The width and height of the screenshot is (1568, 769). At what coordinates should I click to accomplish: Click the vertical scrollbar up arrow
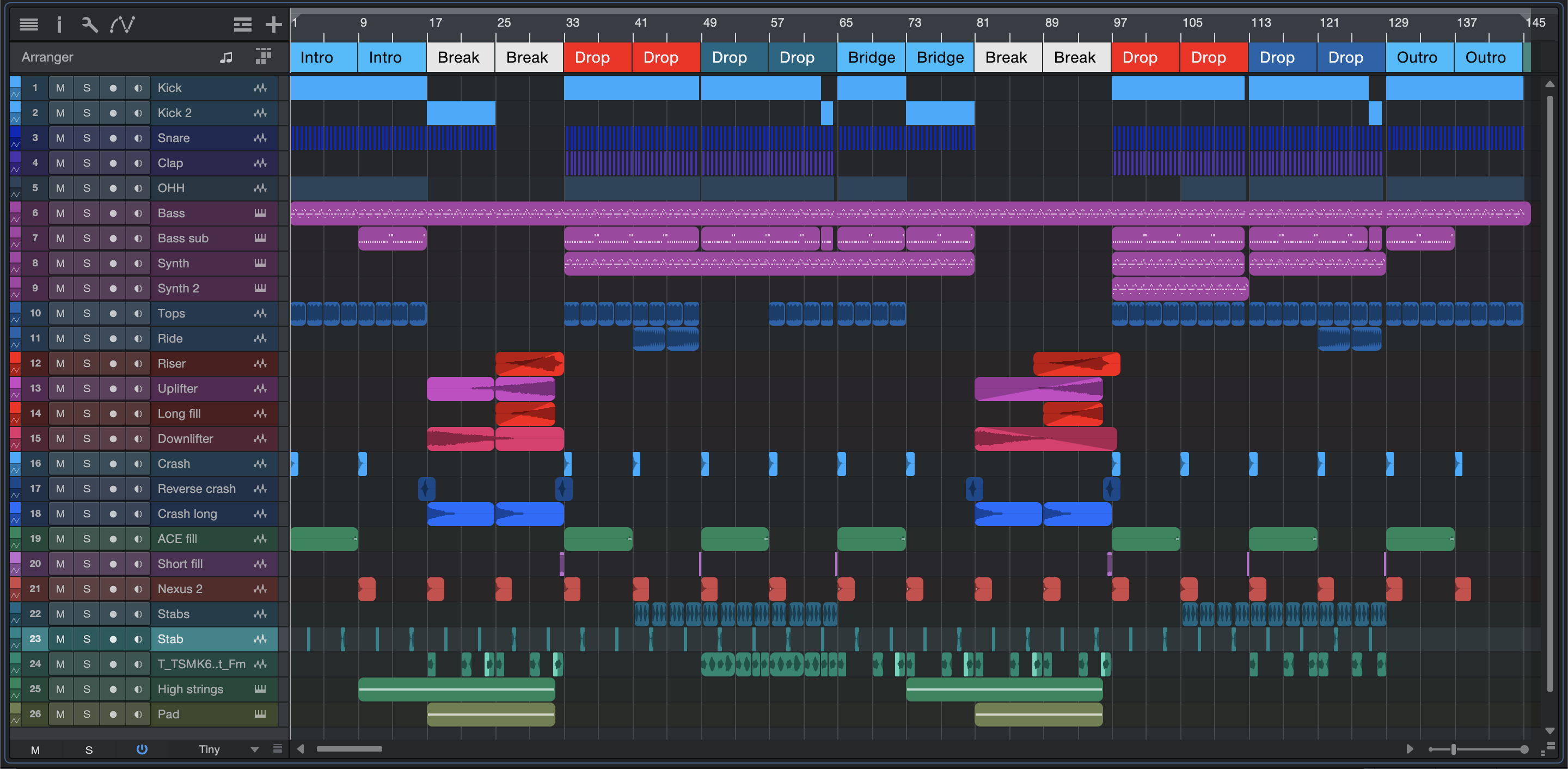(x=1549, y=84)
